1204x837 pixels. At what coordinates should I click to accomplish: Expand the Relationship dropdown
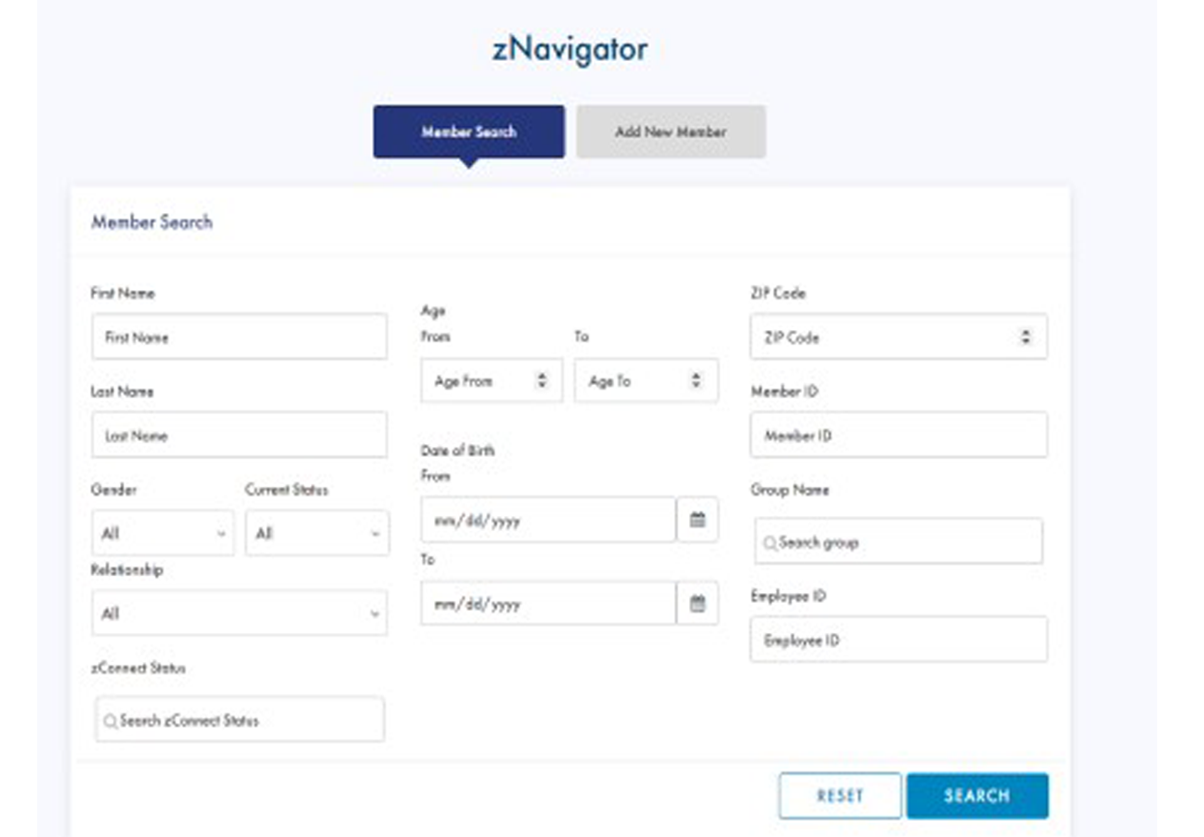tap(239, 613)
